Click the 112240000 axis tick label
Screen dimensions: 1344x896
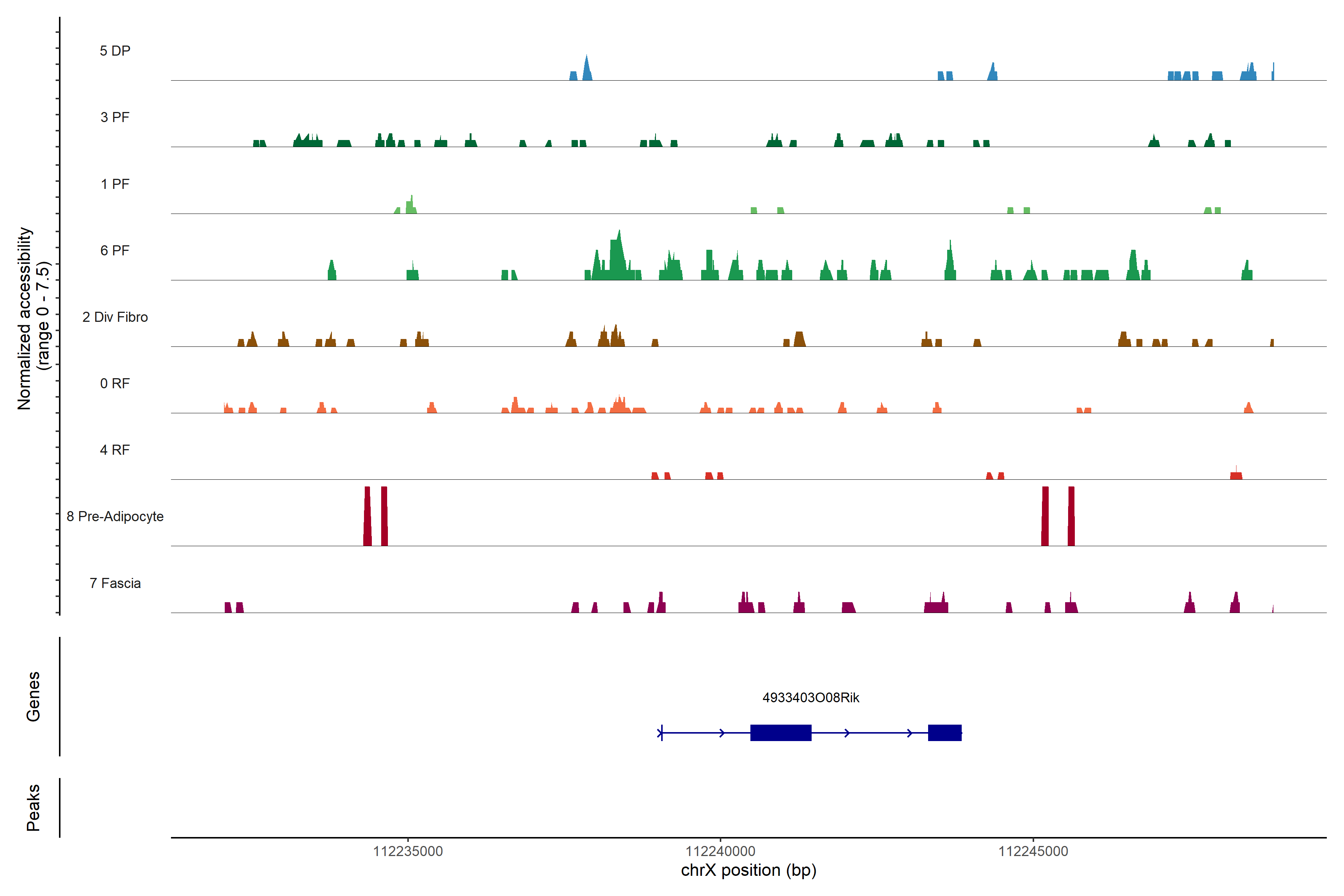click(720, 852)
